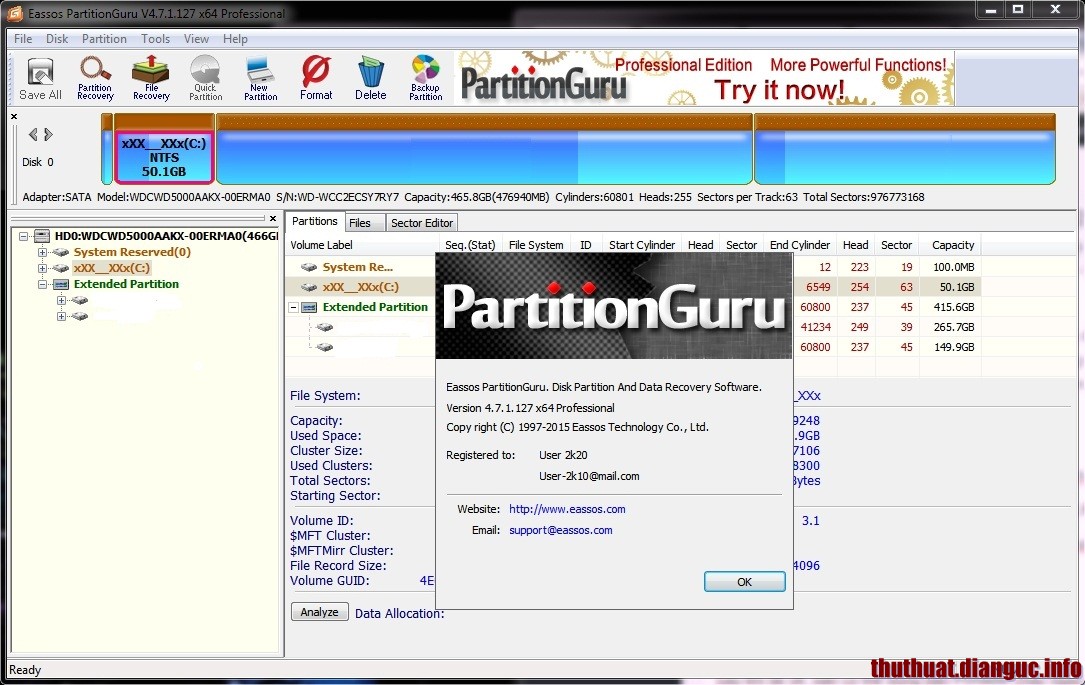Screen dimensions: 1085x685
Task: Select HD0:WDCWD5000AAKX disk in the tree
Action: click(x=166, y=236)
